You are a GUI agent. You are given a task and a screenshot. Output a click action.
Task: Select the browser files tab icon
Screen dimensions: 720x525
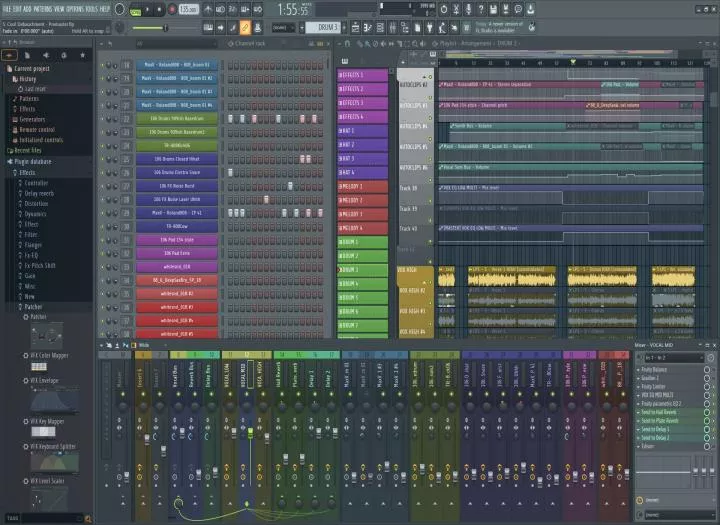point(27,55)
